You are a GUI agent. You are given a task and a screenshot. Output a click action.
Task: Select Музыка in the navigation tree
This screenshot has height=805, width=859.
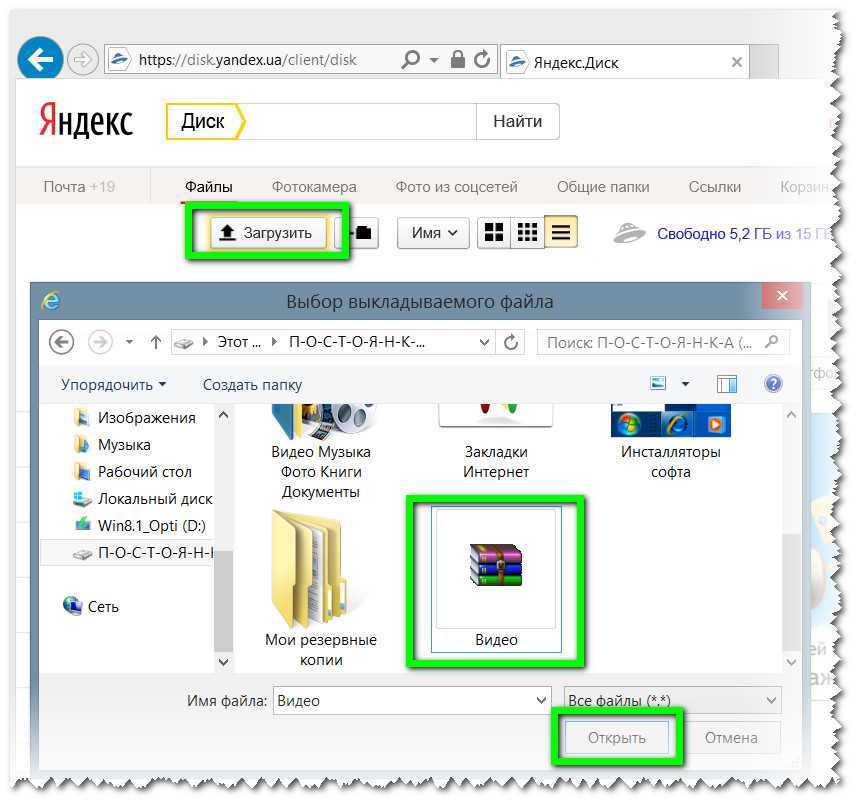(112, 445)
